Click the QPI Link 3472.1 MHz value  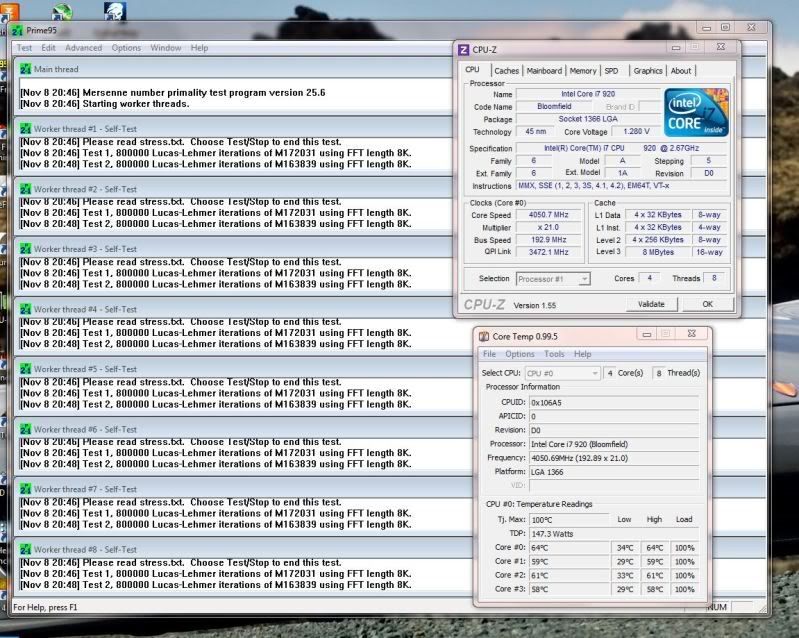tap(548, 252)
